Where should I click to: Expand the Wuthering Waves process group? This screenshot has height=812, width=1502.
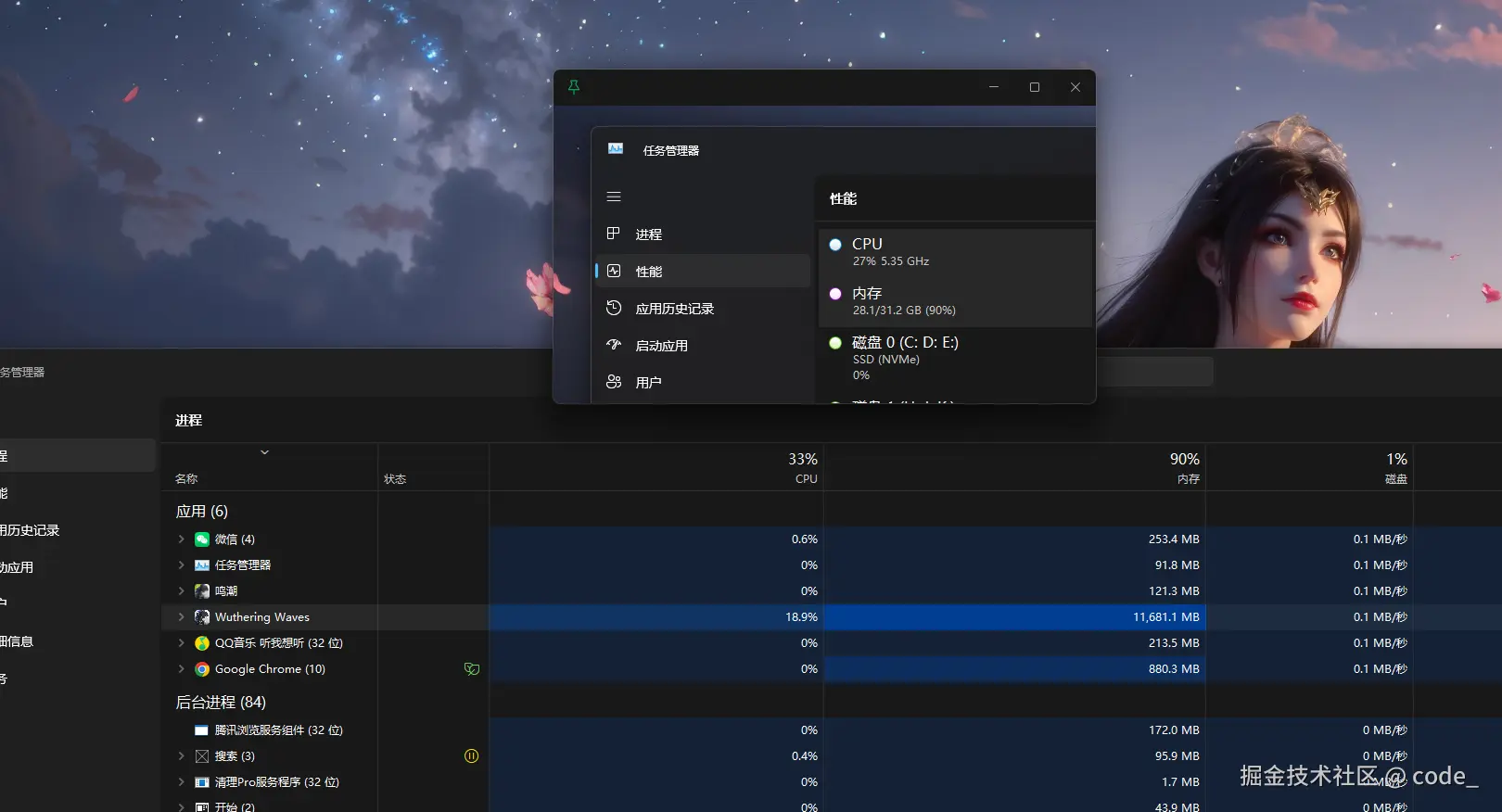[181, 617]
